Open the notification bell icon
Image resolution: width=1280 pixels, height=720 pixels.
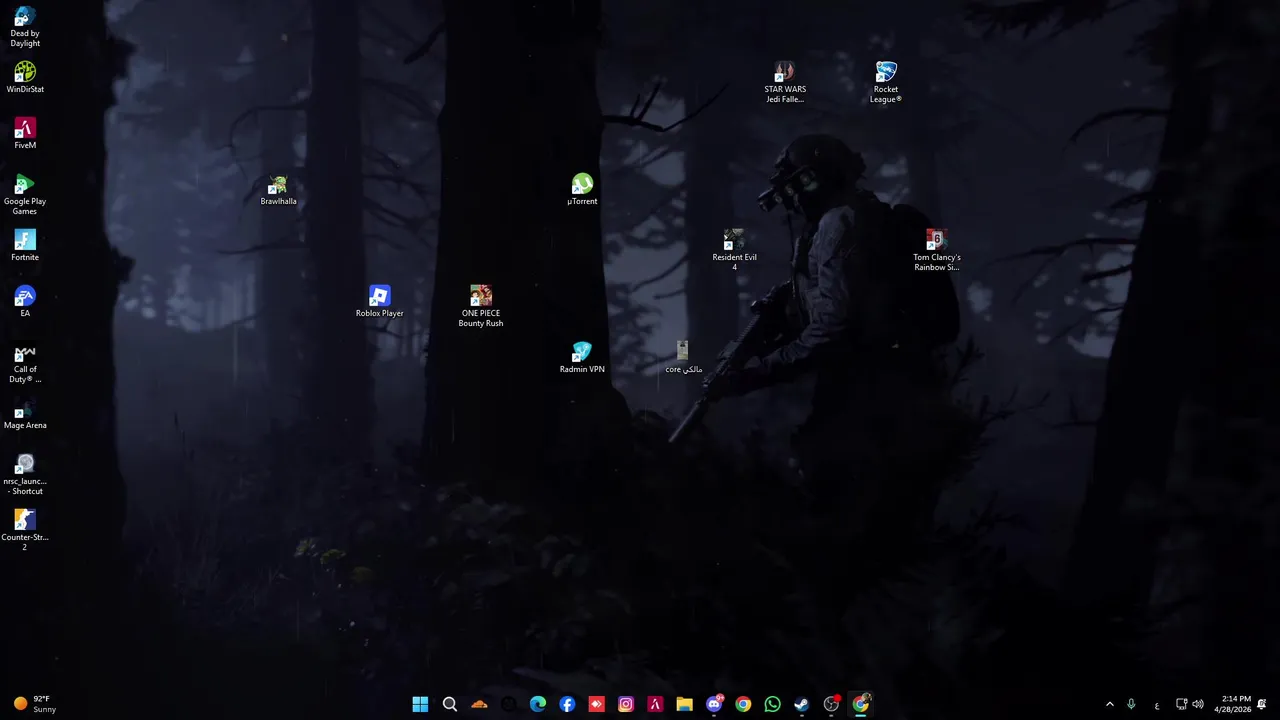tap(1262, 704)
